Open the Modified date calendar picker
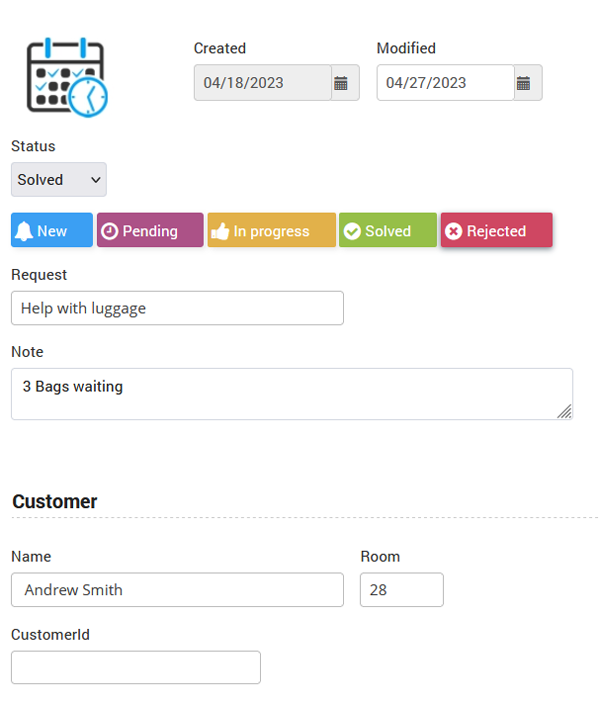This screenshot has width=600, height=705. (528, 83)
